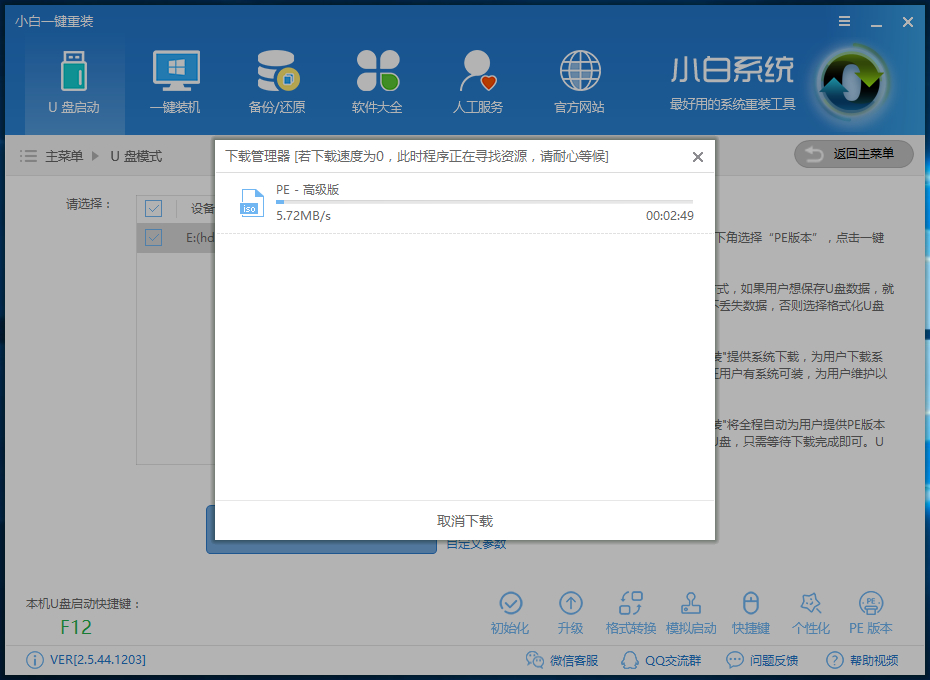Image resolution: width=930 pixels, height=680 pixels.
Task: Switch to the U盘模式 breadcrumb tab
Action: pos(135,156)
